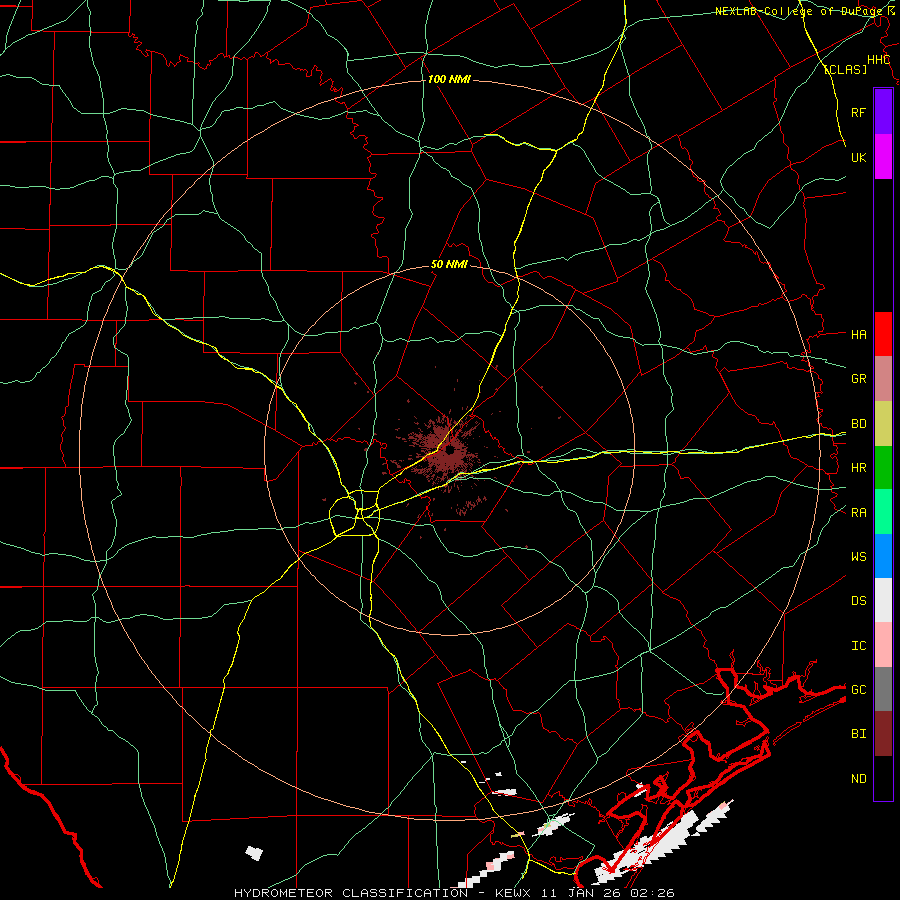The image size is (900, 900).
Task: Click the WS legend label
Action: pyautogui.click(x=858, y=557)
